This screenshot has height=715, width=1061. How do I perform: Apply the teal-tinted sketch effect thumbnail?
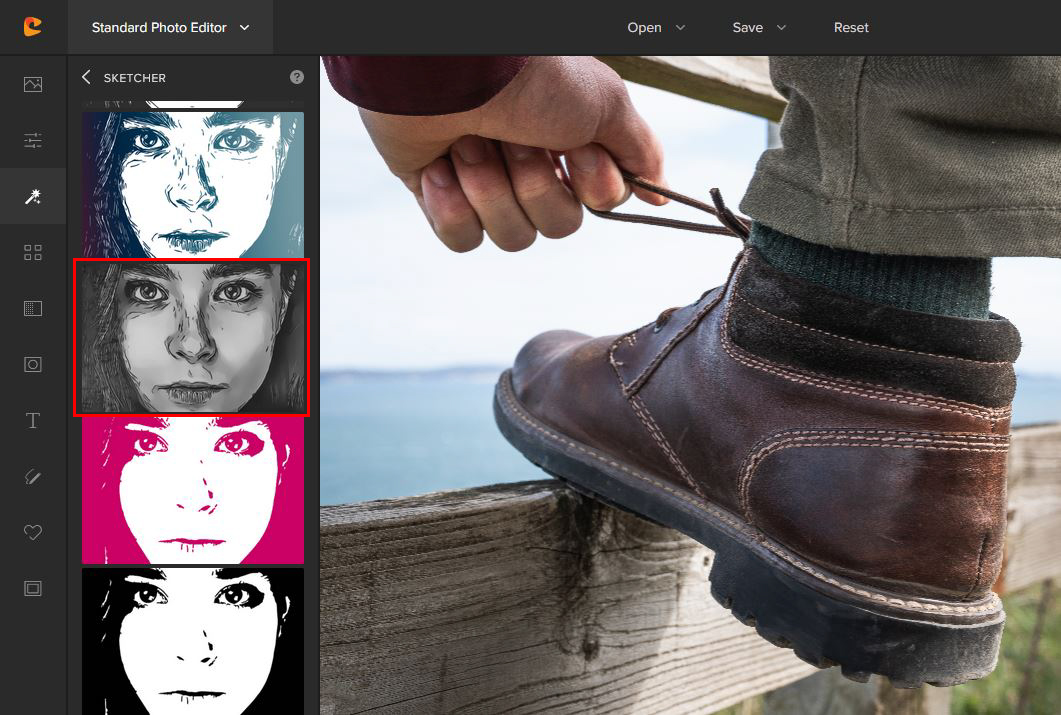point(193,184)
